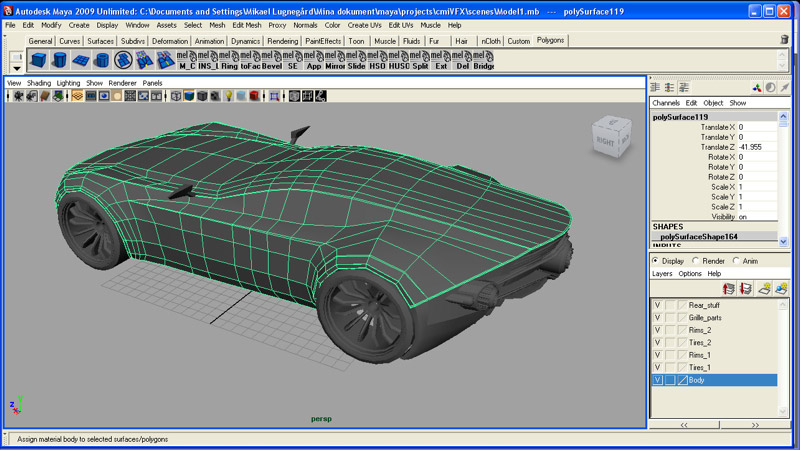Create a polygon cylinder from the shelf
The width and height of the screenshot is (800, 450).
[x=60, y=60]
